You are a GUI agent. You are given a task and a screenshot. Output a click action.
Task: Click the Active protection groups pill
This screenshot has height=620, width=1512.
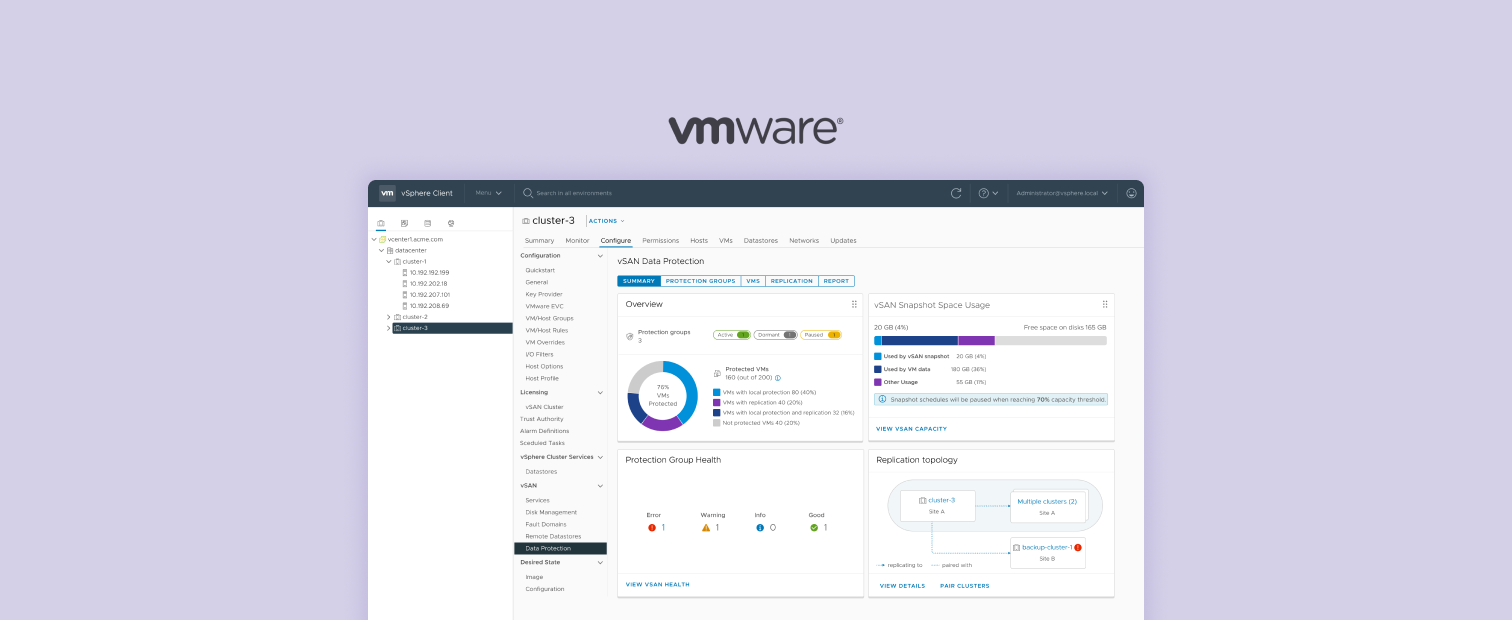pos(730,335)
